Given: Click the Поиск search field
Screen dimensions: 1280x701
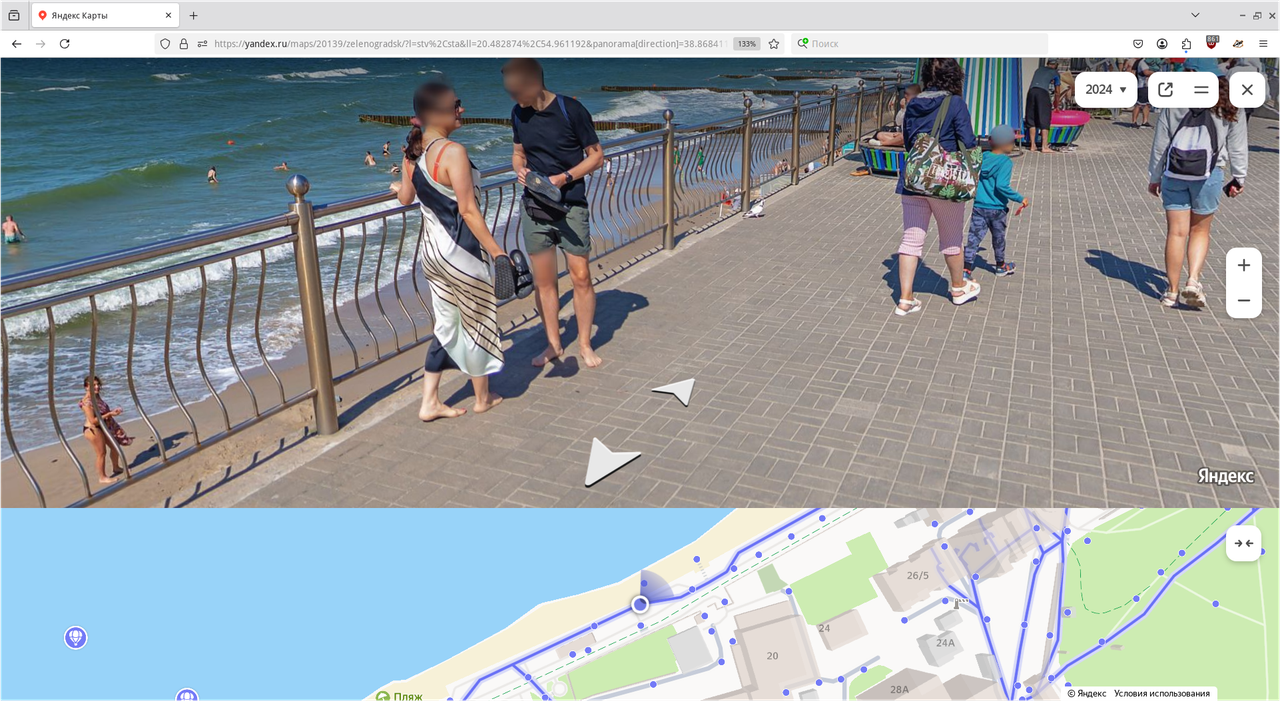Looking at the screenshot, I should tap(920, 44).
